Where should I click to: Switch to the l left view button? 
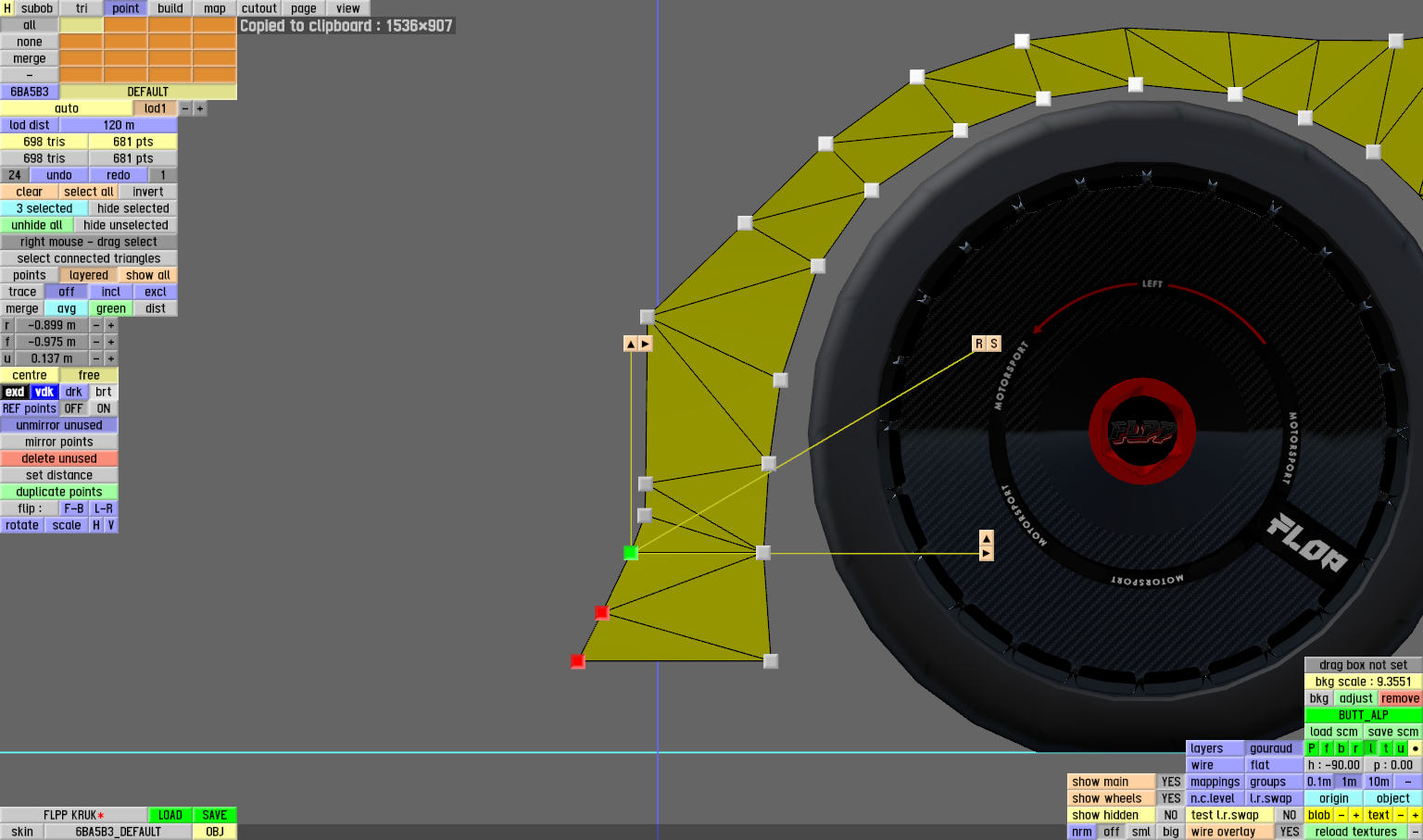point(1371,748)
